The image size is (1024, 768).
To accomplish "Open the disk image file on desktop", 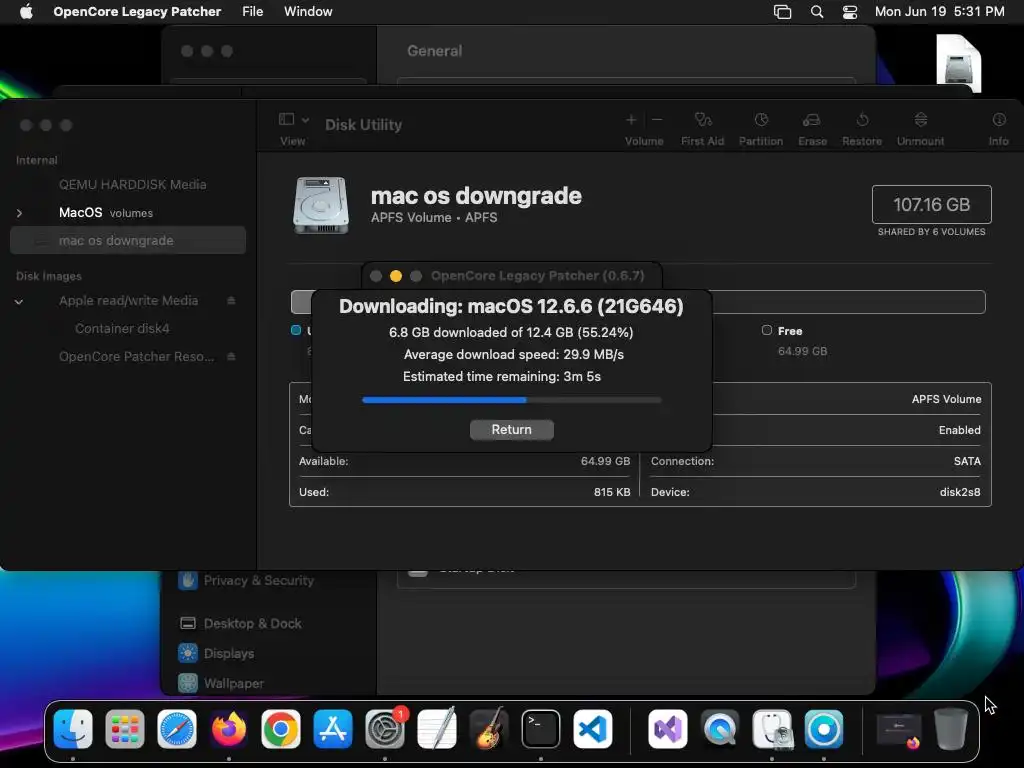I will tap(959, 63).
